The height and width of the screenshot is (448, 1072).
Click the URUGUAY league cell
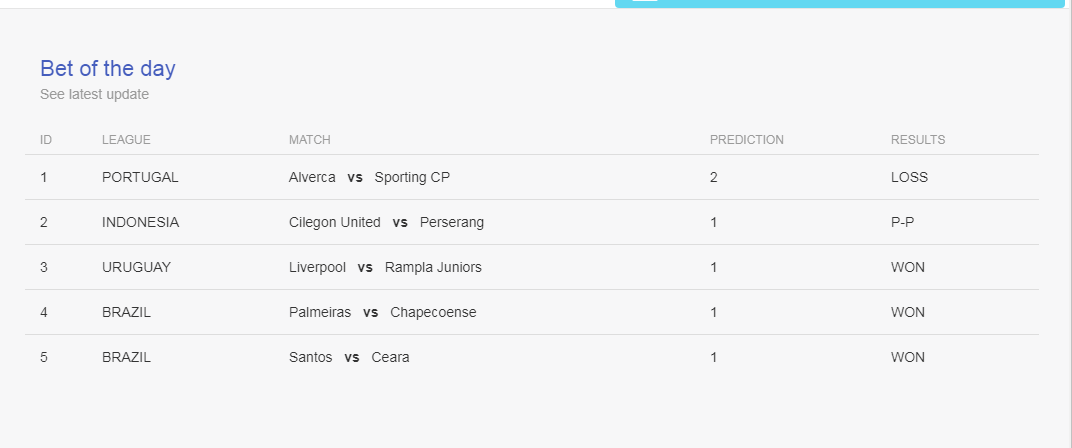(136, 267)
